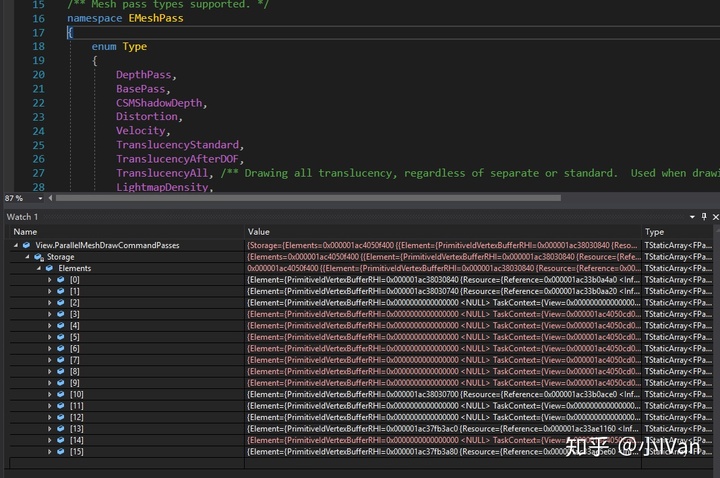Click the left arrow of horizontal scrollbar
Image resolution: width=720 pixels, height=478 pixels.
[x=51, y=198]
